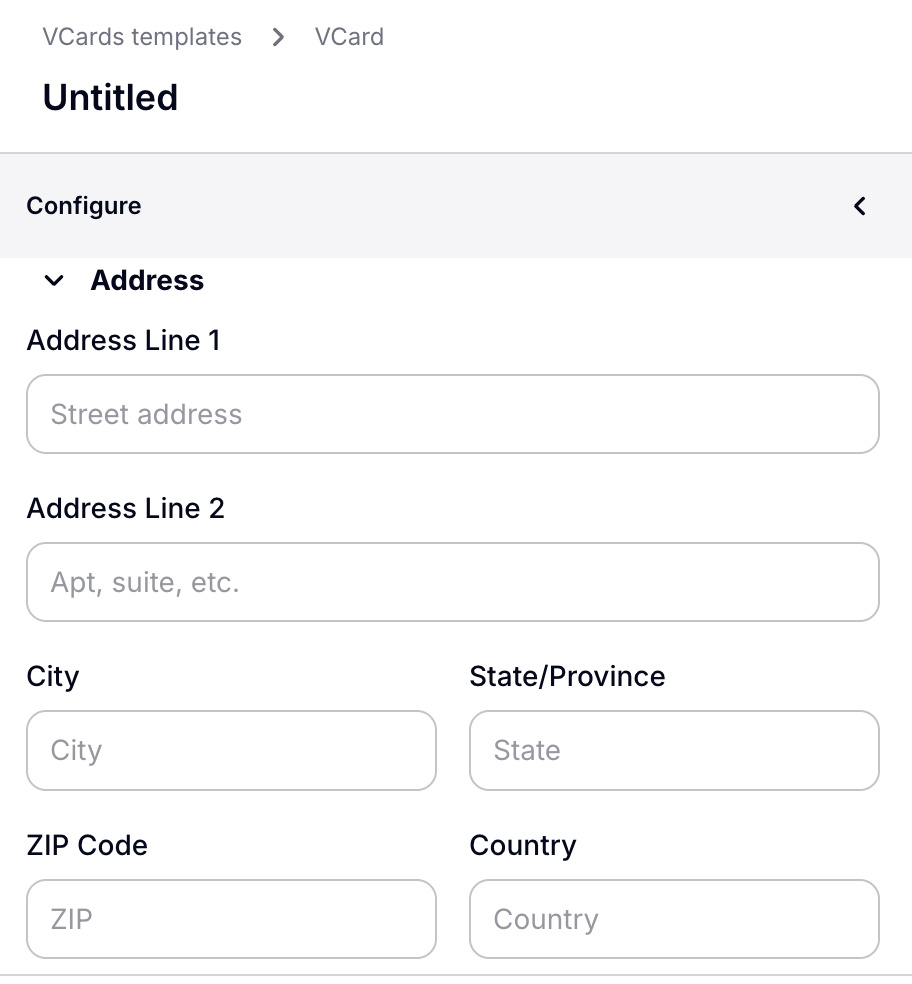Collapse the Configure panel with the left chevron
This screenshot has width=912, height=984.
[x=859, y=206]
